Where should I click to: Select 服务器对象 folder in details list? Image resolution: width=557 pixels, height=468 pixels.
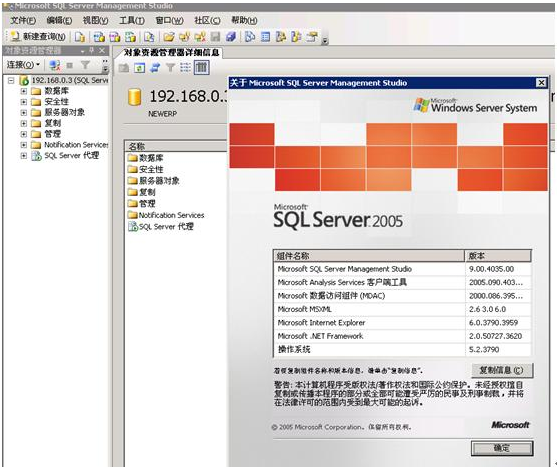pyautogui.click(x=153, y=181)
